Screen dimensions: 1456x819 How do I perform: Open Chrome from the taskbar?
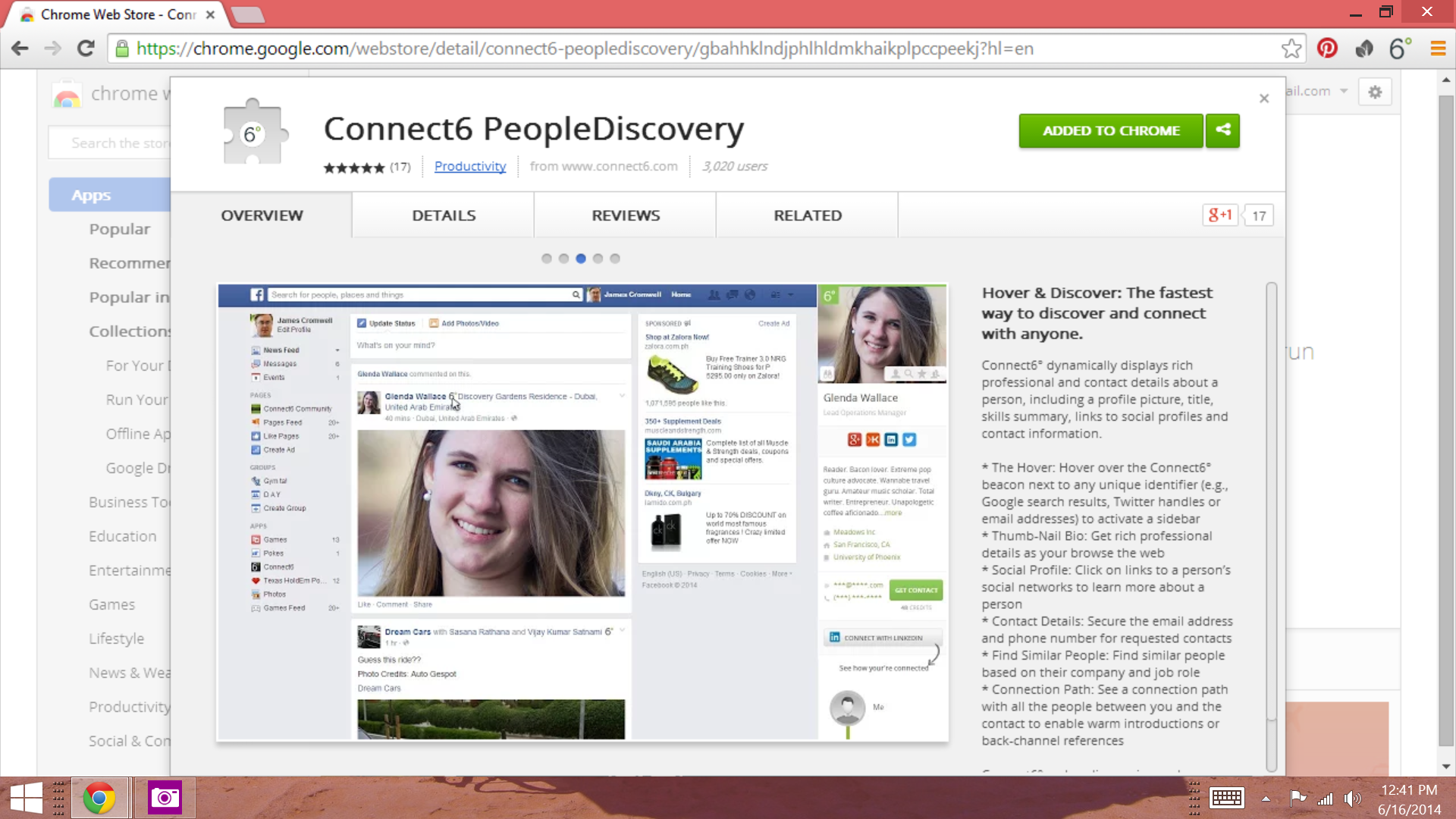coord(99,798)
